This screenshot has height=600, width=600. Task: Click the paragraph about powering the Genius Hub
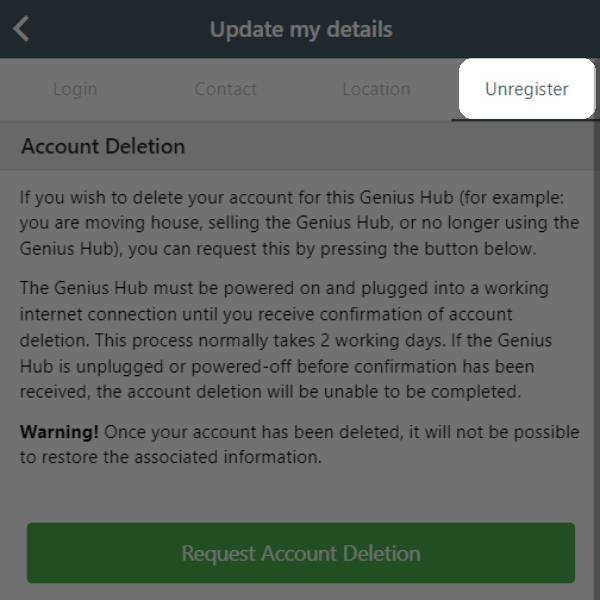point(286,340)
